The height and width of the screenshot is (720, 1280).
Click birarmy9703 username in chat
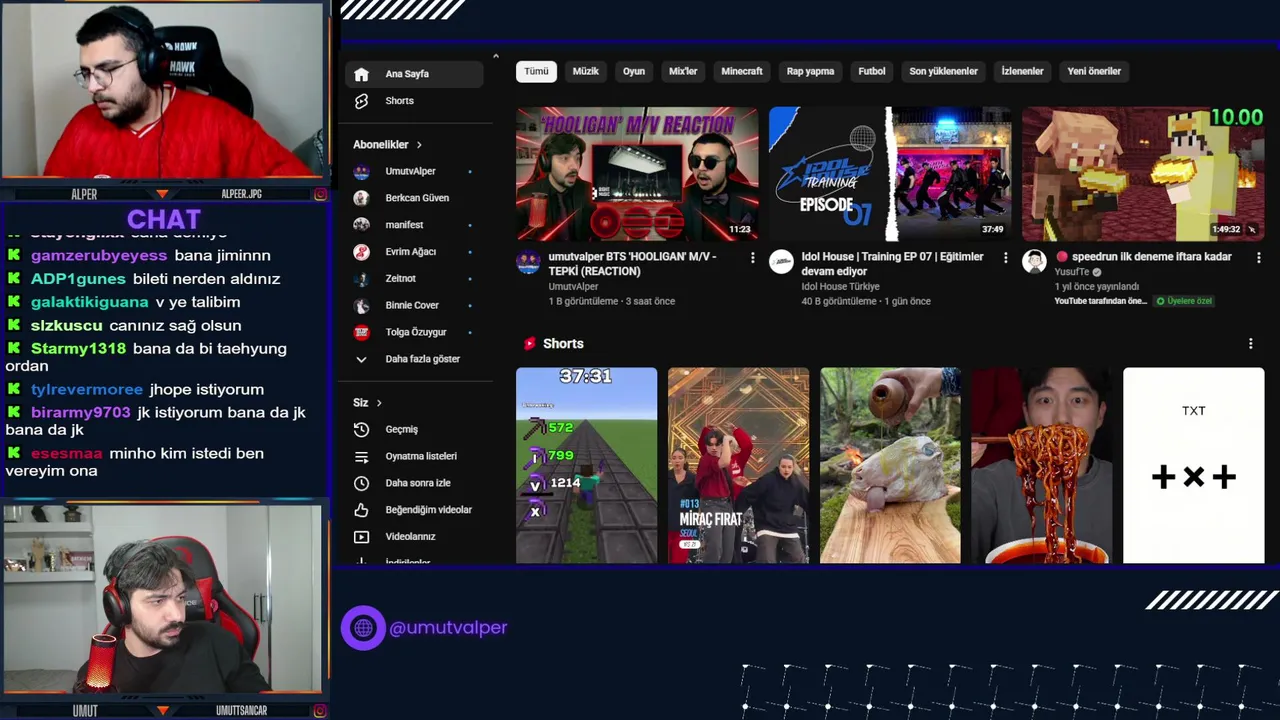click(x=81, y=413)
